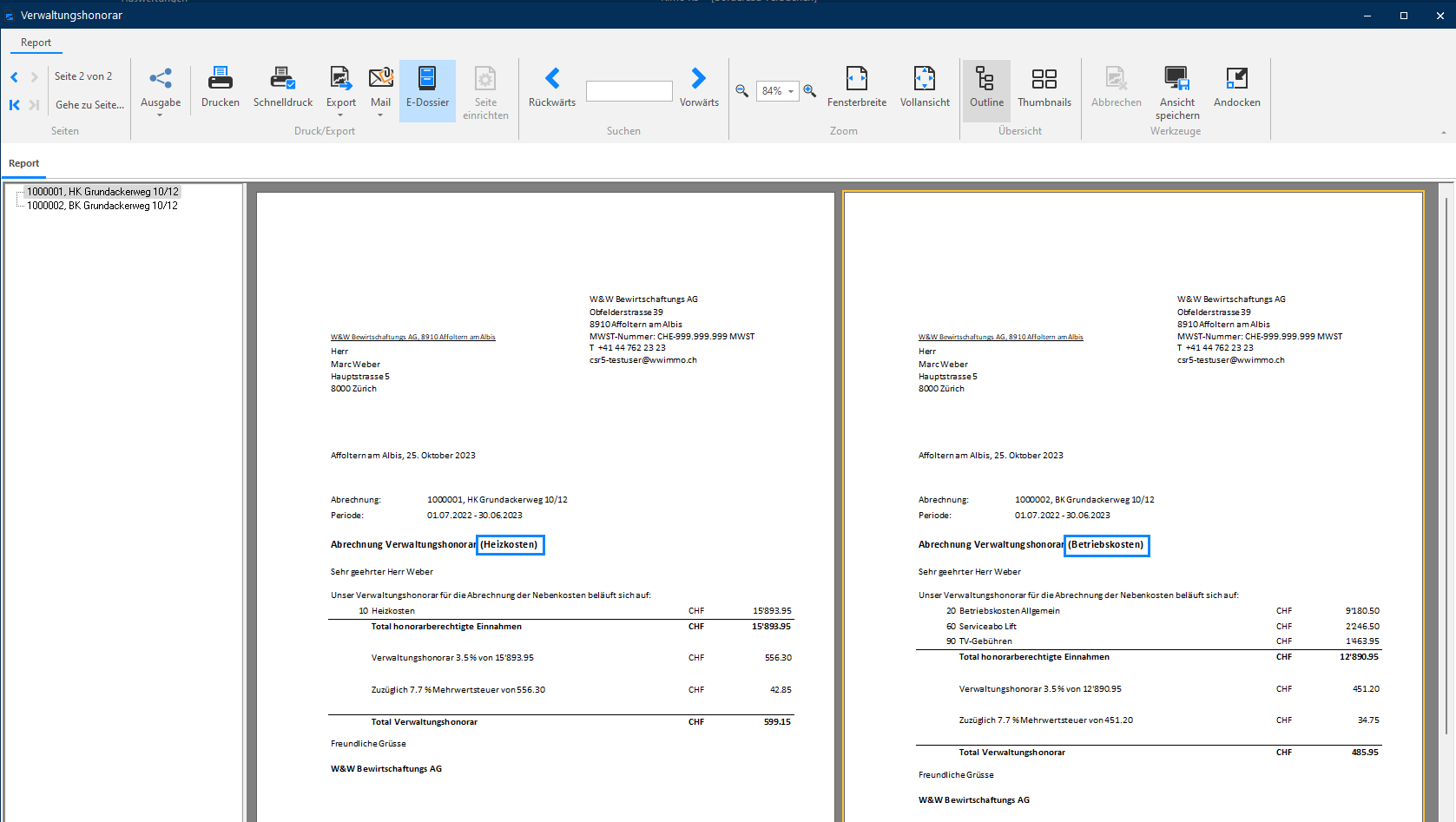Viewport: 1456px width, 822px height.
Task: Open the 84% zoom dropdown
Action: click(791, 91)
